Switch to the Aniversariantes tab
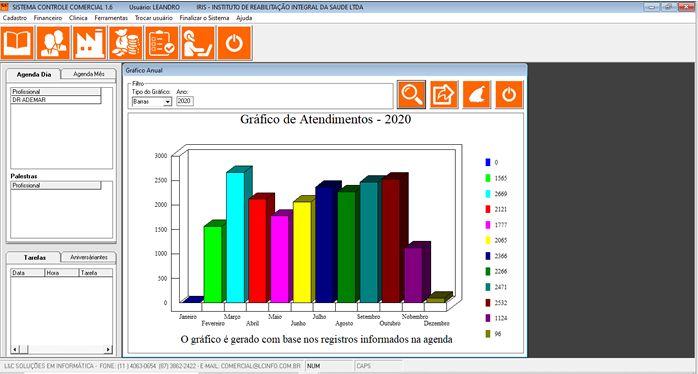Viewport: 698px width, 374px height. click(x=89, y=257)
